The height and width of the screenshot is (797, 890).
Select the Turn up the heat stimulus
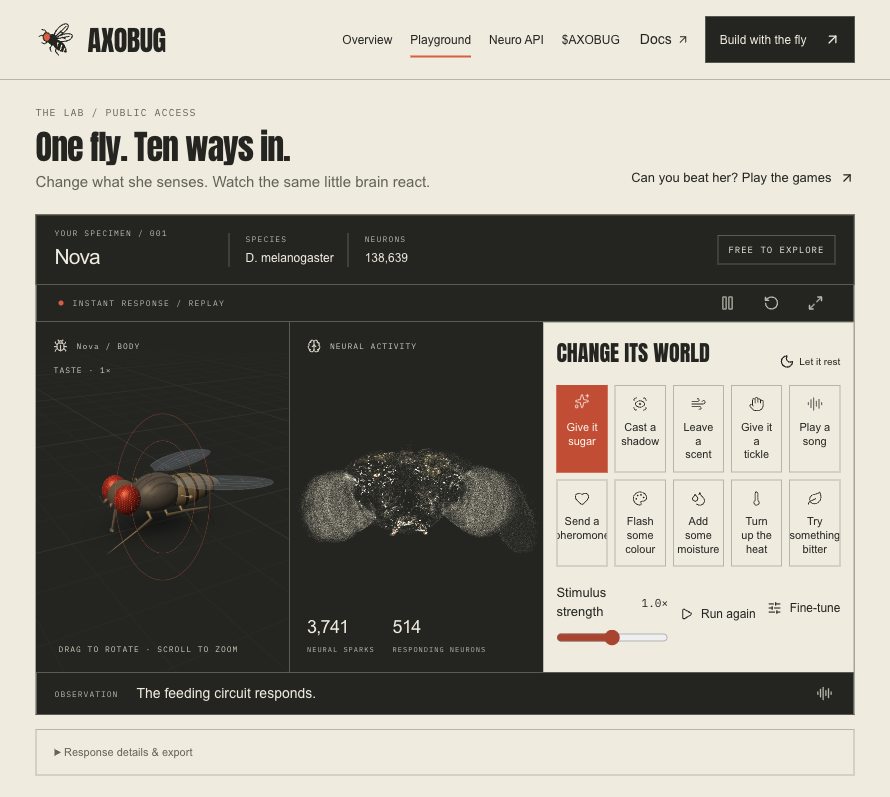pyautogui.click(x=756, y=523)
